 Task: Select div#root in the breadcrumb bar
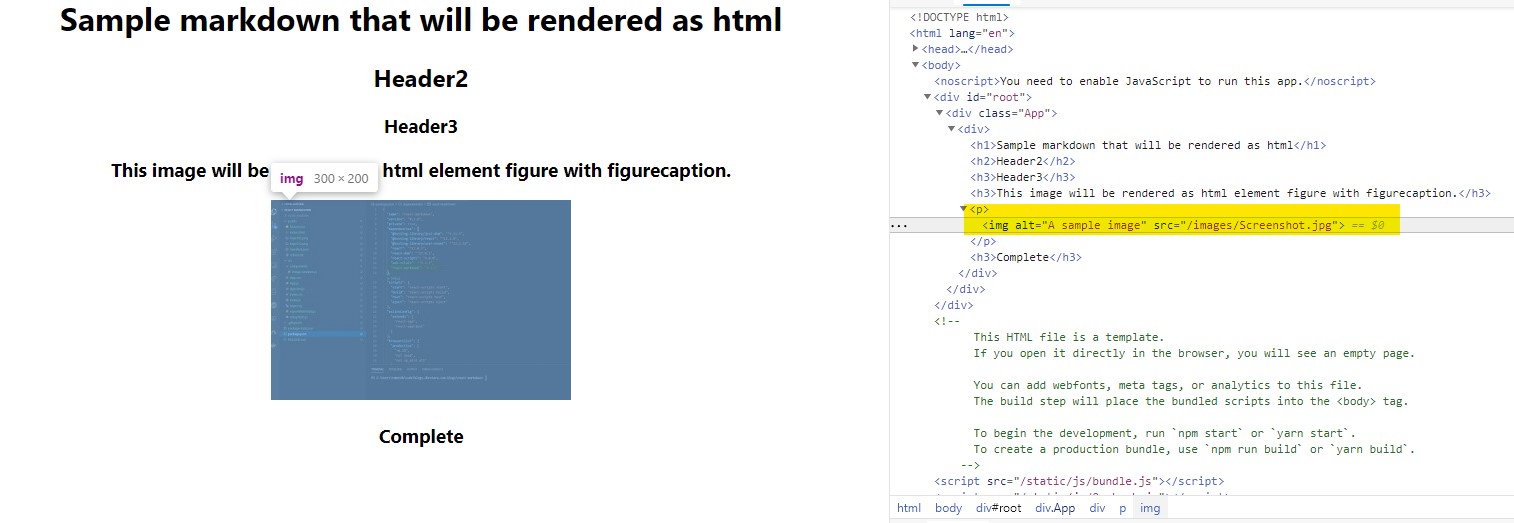[999, 508]
